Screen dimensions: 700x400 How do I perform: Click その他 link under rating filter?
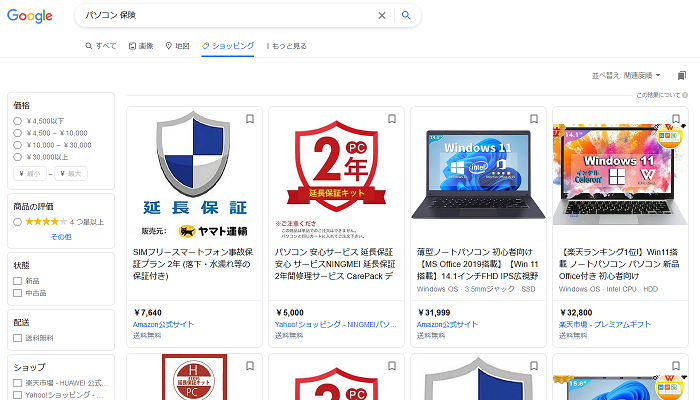pyautogui.click(x=61, y=237)
